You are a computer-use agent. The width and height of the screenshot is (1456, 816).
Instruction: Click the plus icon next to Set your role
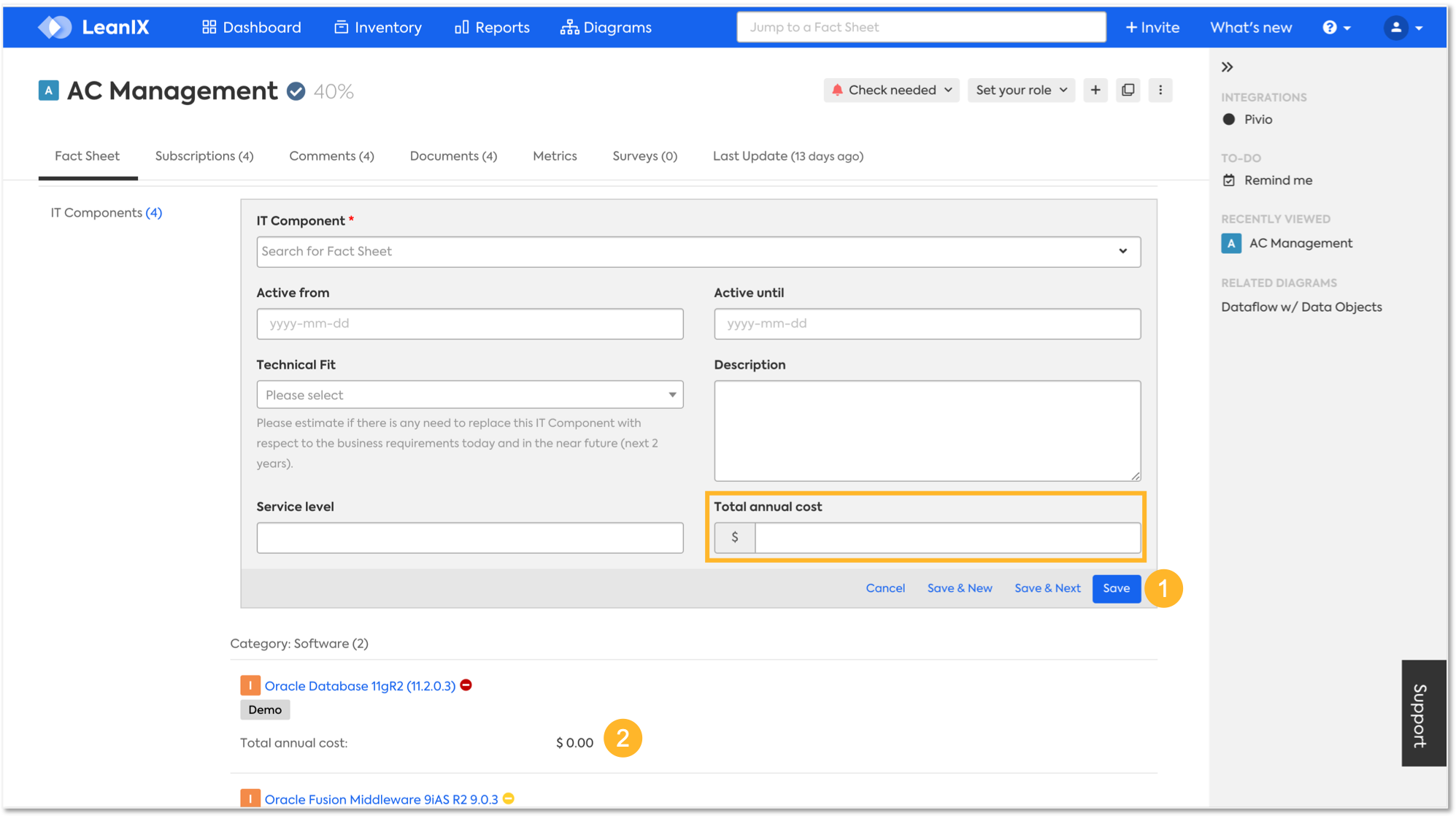coord(1095,90)
